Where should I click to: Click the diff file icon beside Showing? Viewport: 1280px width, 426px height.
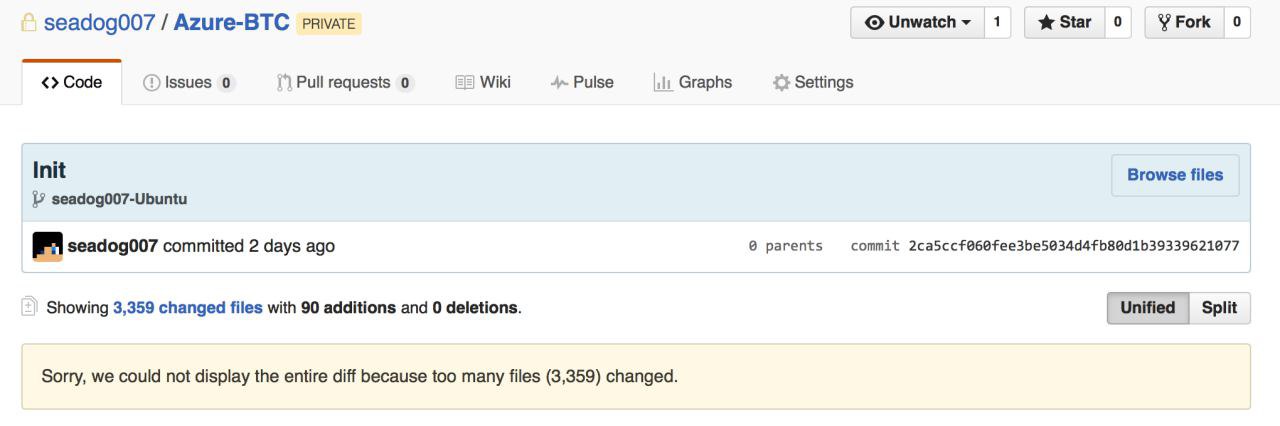pos(31,308)
